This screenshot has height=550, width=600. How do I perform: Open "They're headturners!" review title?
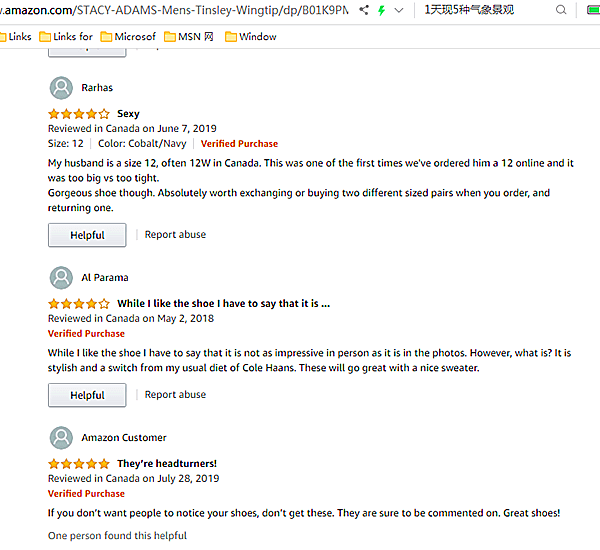point(166,464)
